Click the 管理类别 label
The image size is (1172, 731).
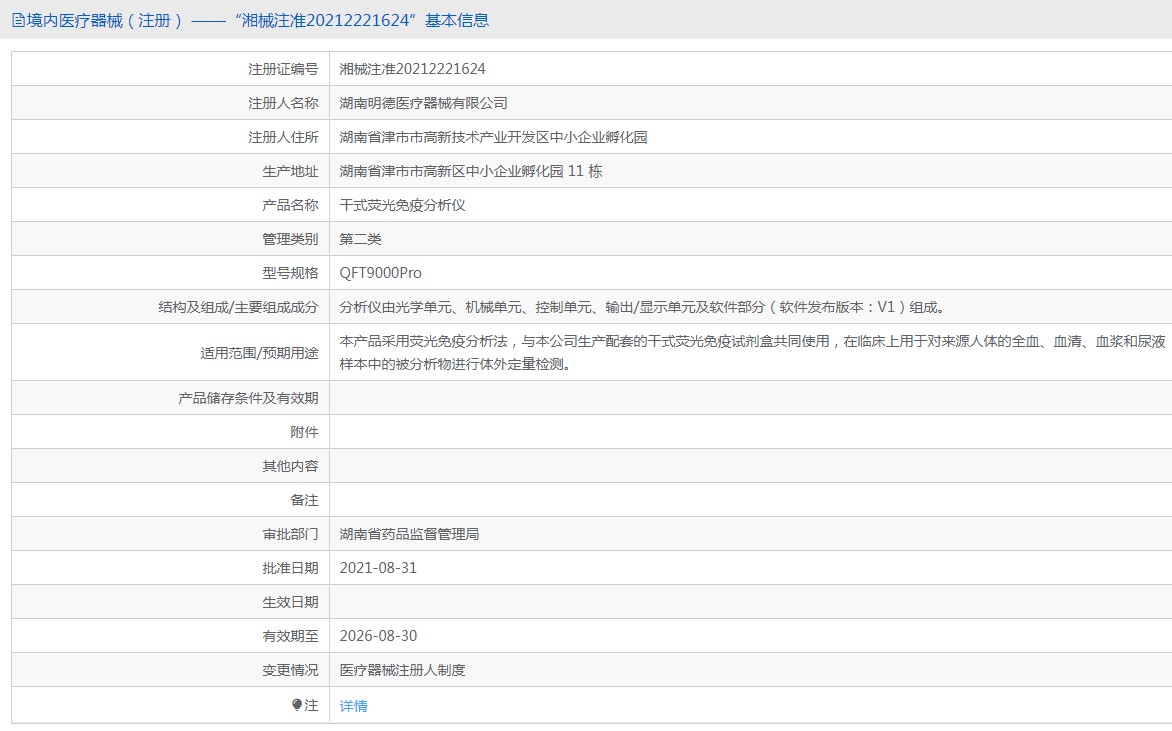[x=290, y=239]
